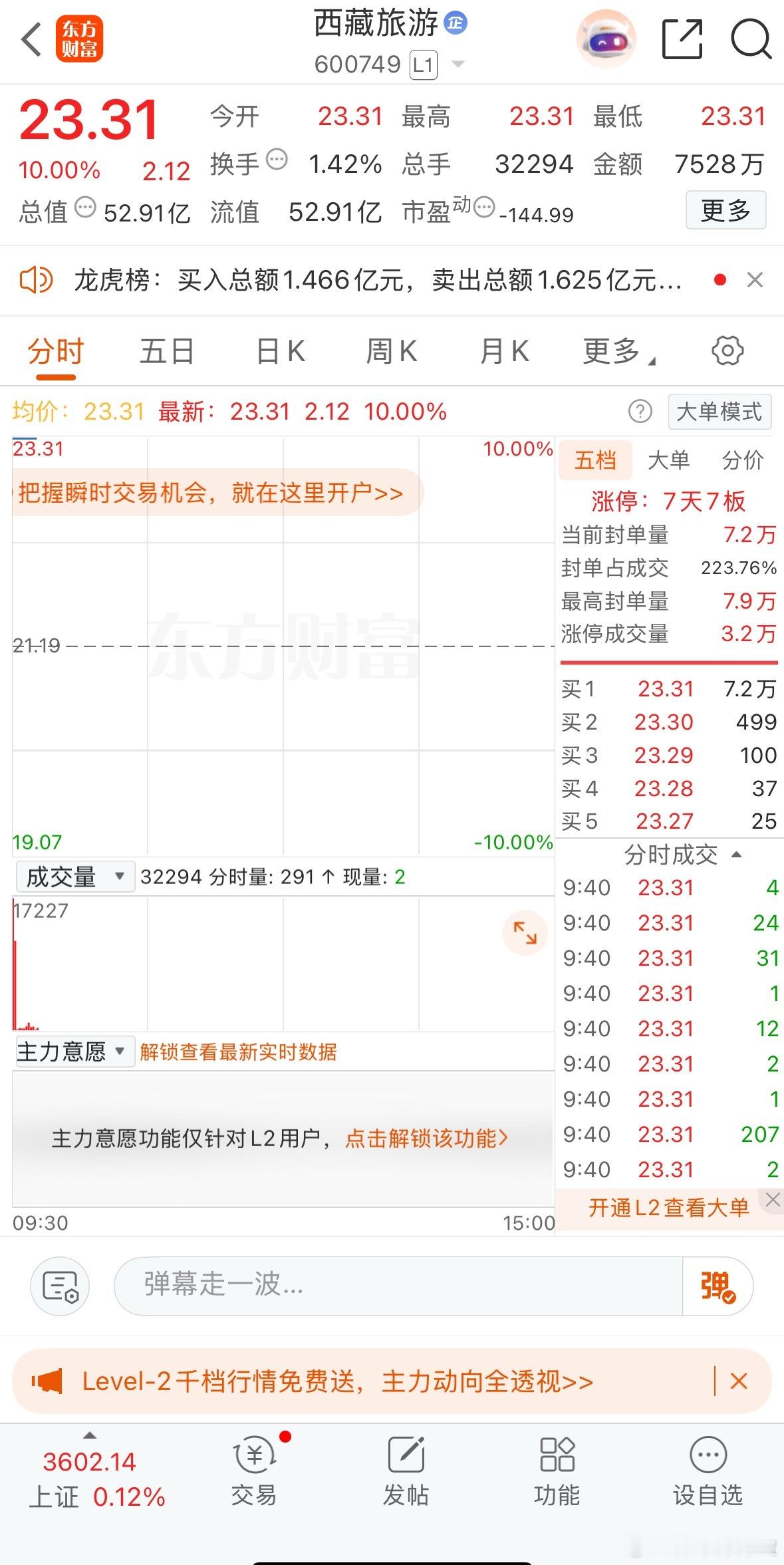Open the 主力意愿 indicator dropdown
Screen dimensions: 784x1565
(75, 1052)
